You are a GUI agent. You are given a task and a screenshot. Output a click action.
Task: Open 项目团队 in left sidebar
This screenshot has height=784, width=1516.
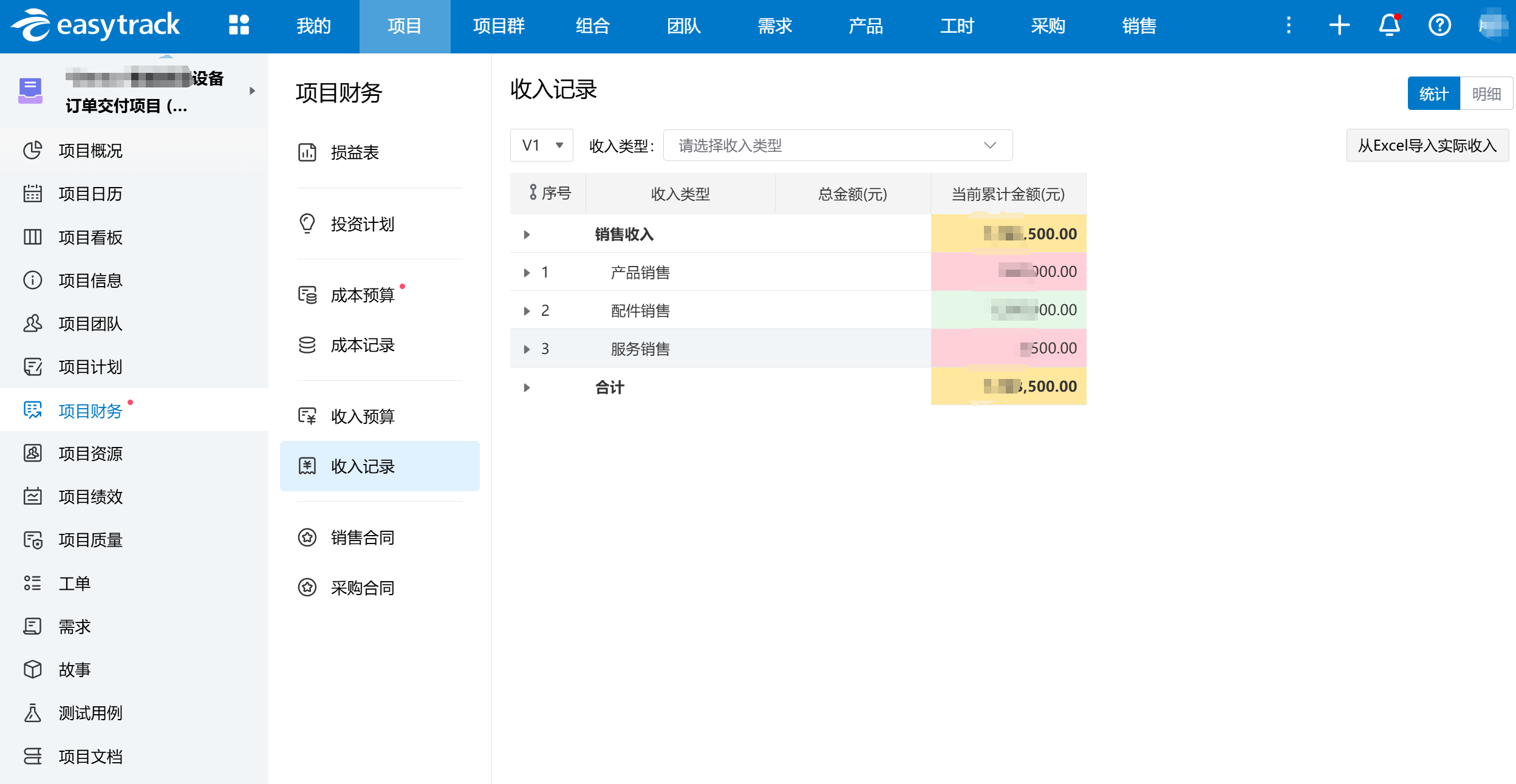[x=90, y=324]
